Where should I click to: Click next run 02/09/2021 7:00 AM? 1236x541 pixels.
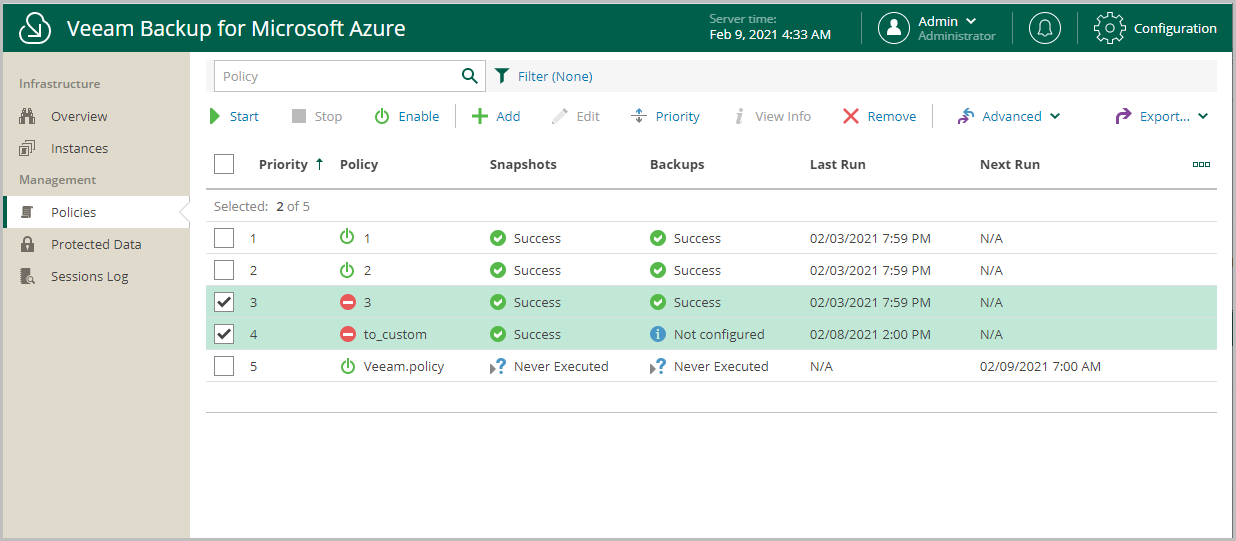point(1040,366)
